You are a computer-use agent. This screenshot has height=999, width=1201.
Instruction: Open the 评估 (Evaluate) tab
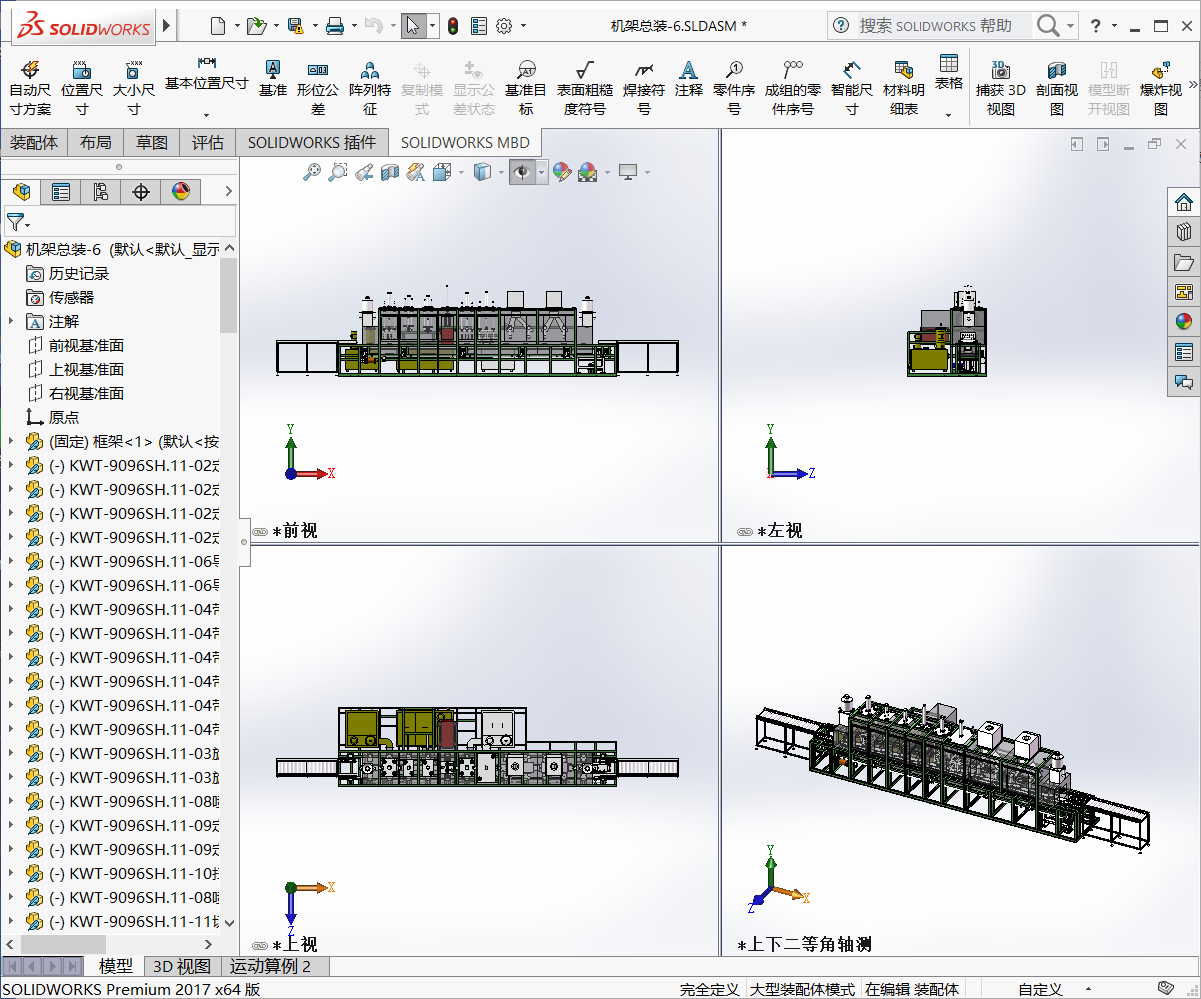pyautogui.click(x=207, y=142)
